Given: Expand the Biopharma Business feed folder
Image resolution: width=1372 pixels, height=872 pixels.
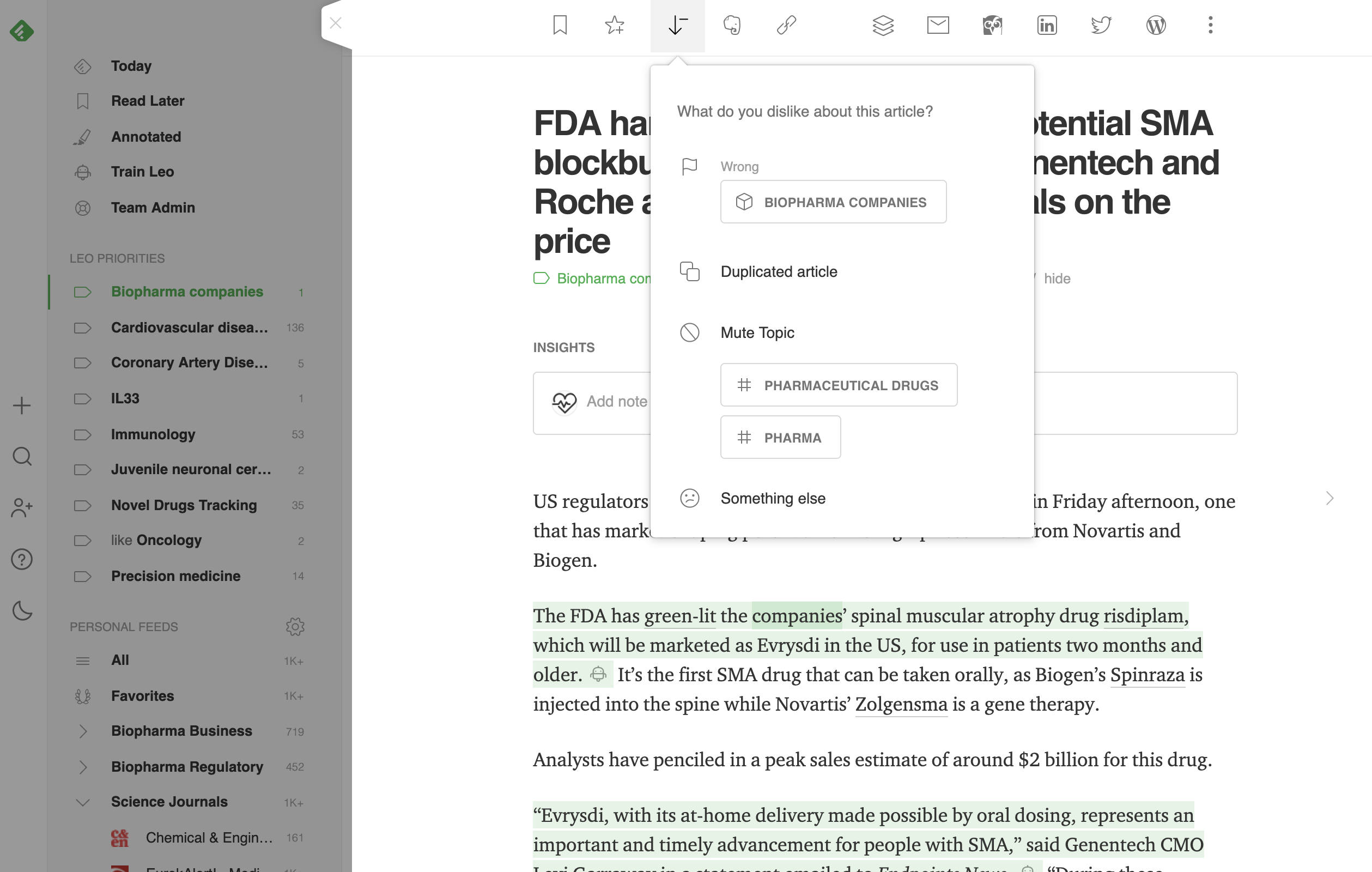Looking at the screenshot, I should [x=83, y=731].
